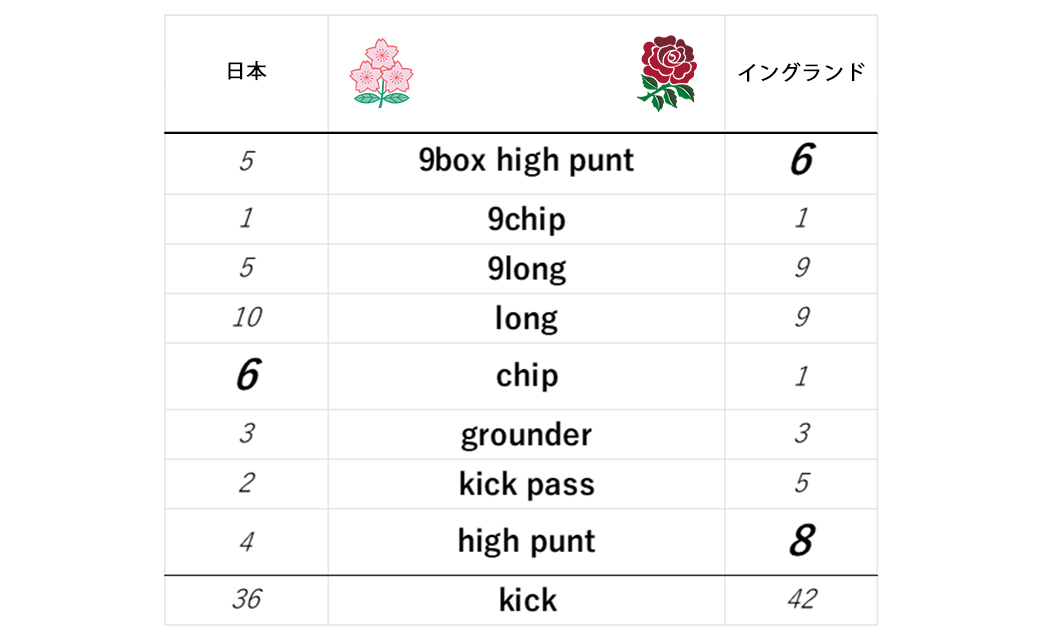
Task: Click Japan's bold 6 in chip row
Action: click(247, 376)
